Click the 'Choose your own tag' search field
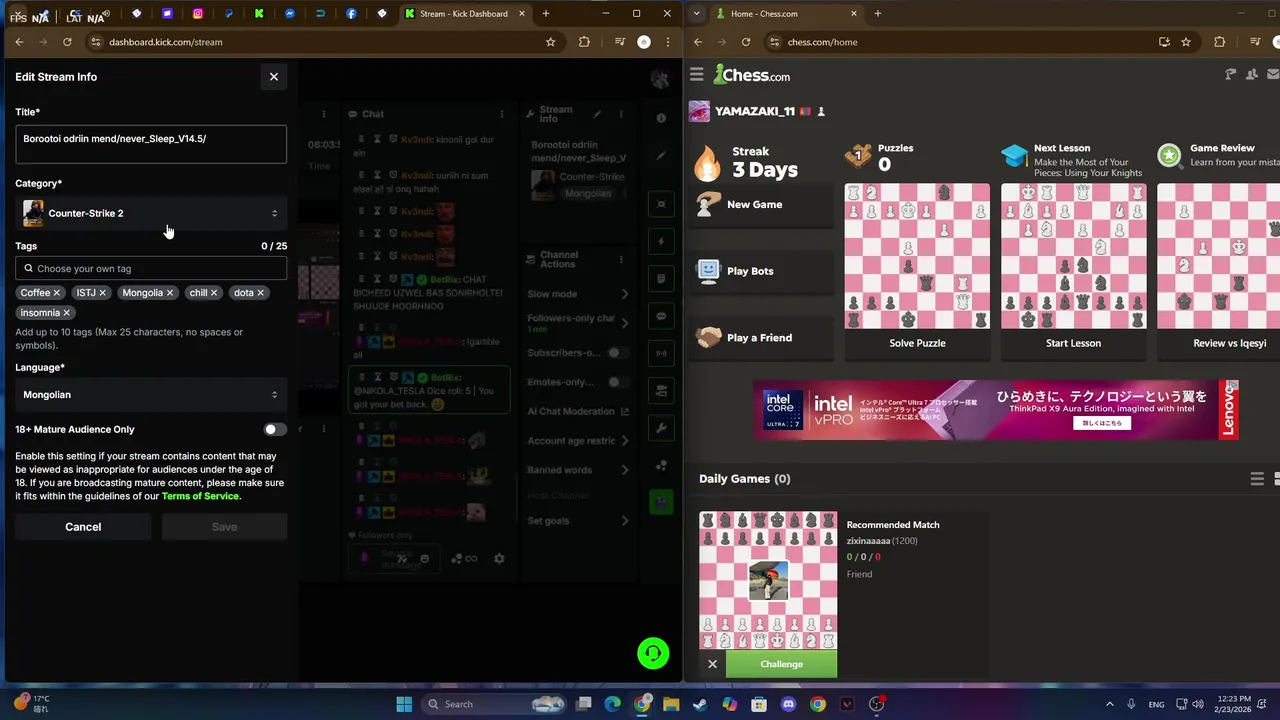The image size is (1280, 720). (151, 268)
